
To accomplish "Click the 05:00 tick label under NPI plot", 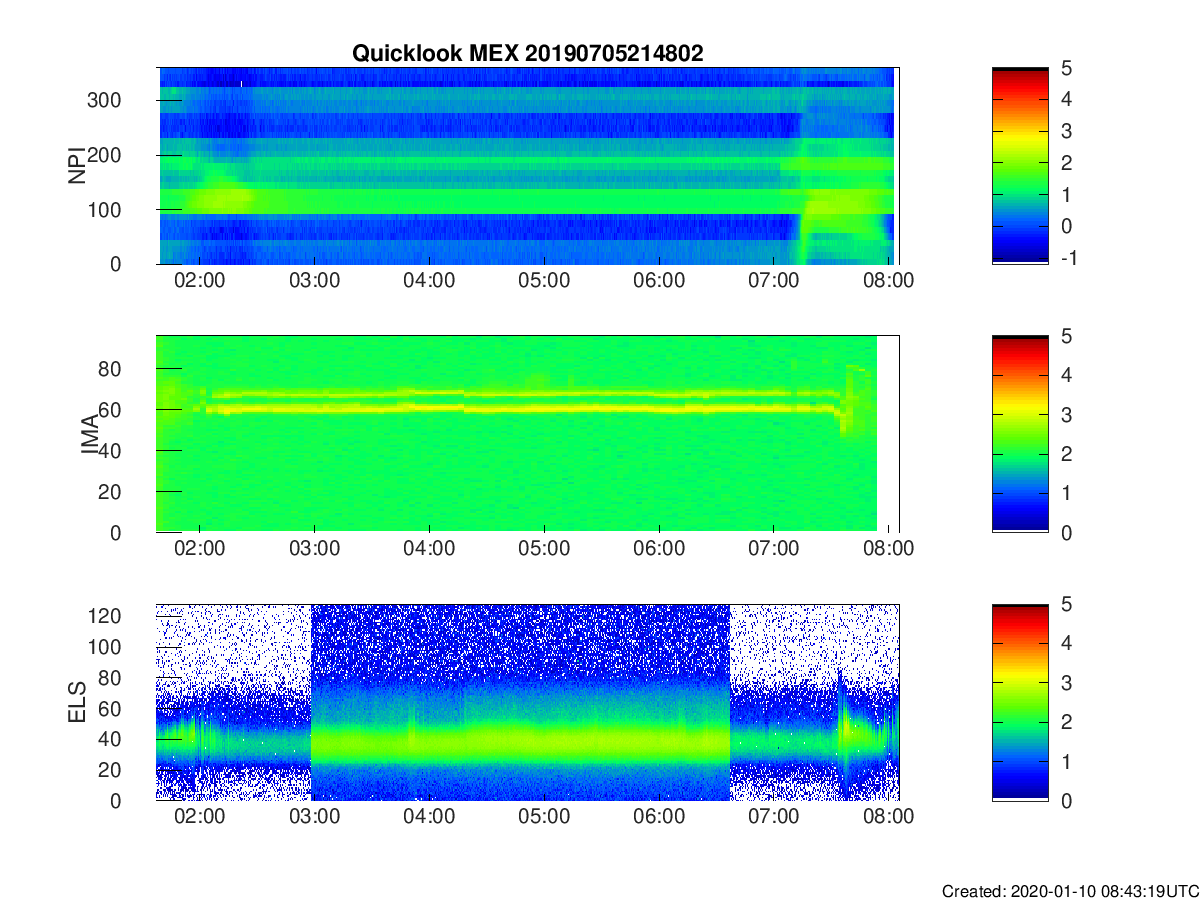I will pos(544,281).
